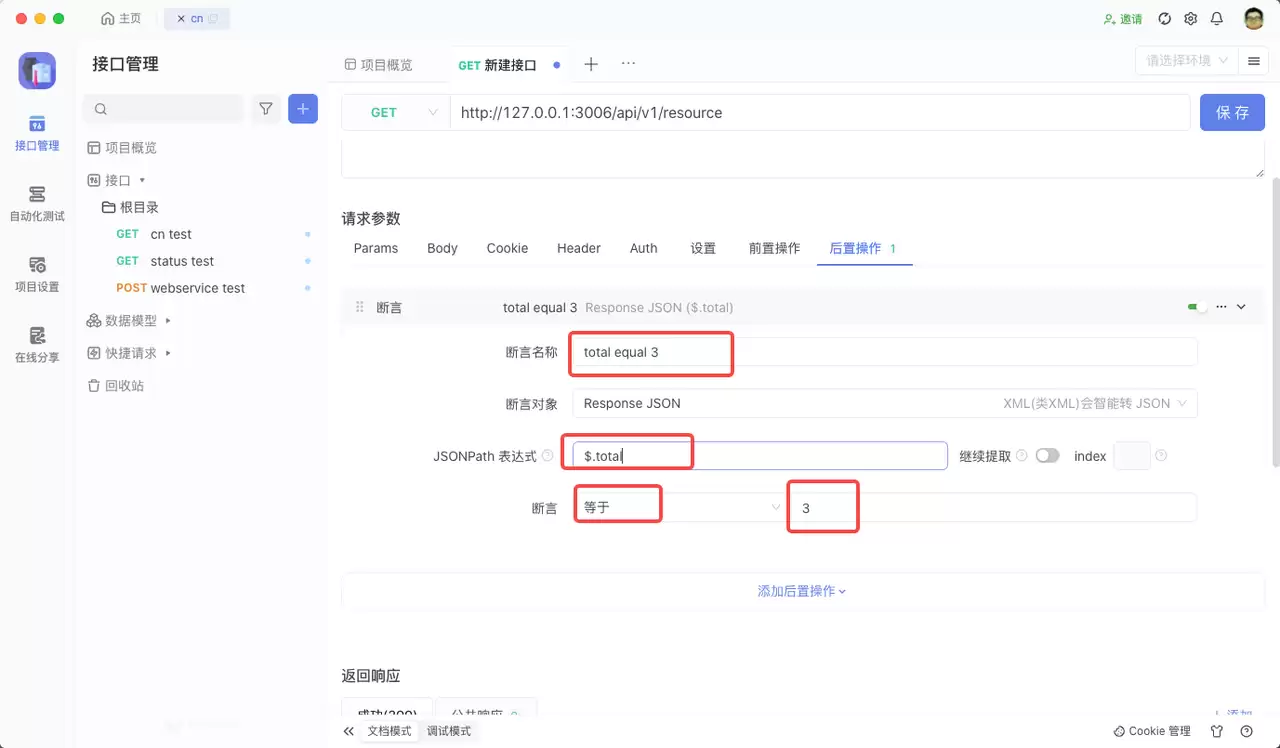Open 自动化测试 in the sidebar
This screenshot has width=1280, height=748.
pos(37,203)
